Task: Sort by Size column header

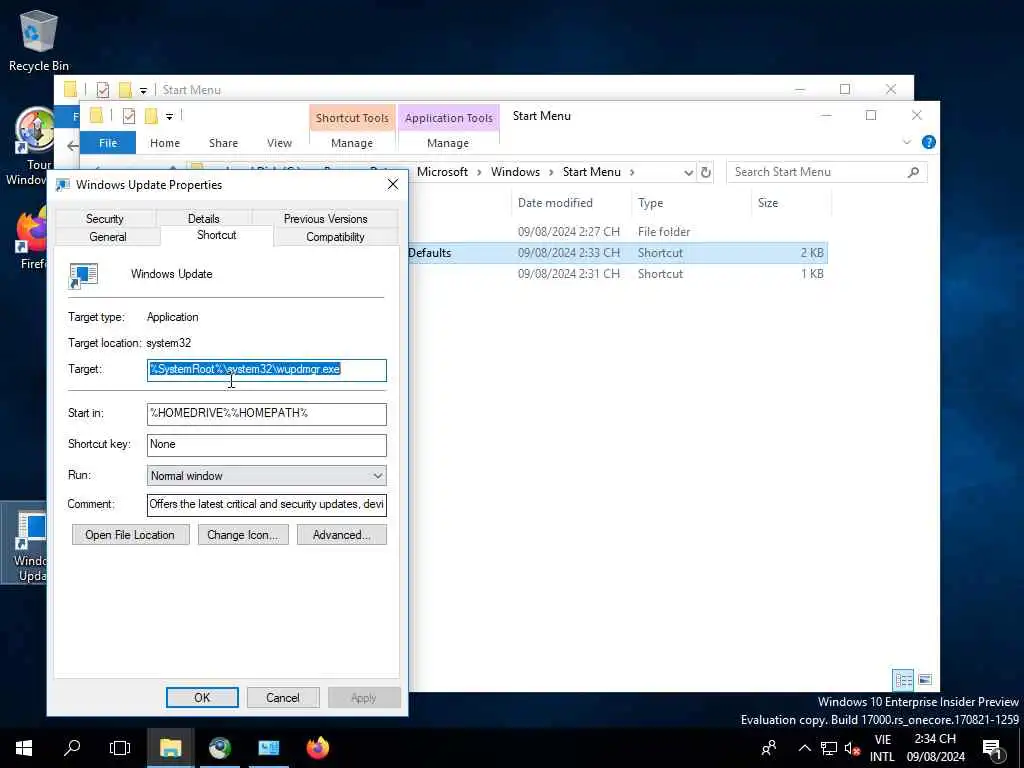Action: 792,203
